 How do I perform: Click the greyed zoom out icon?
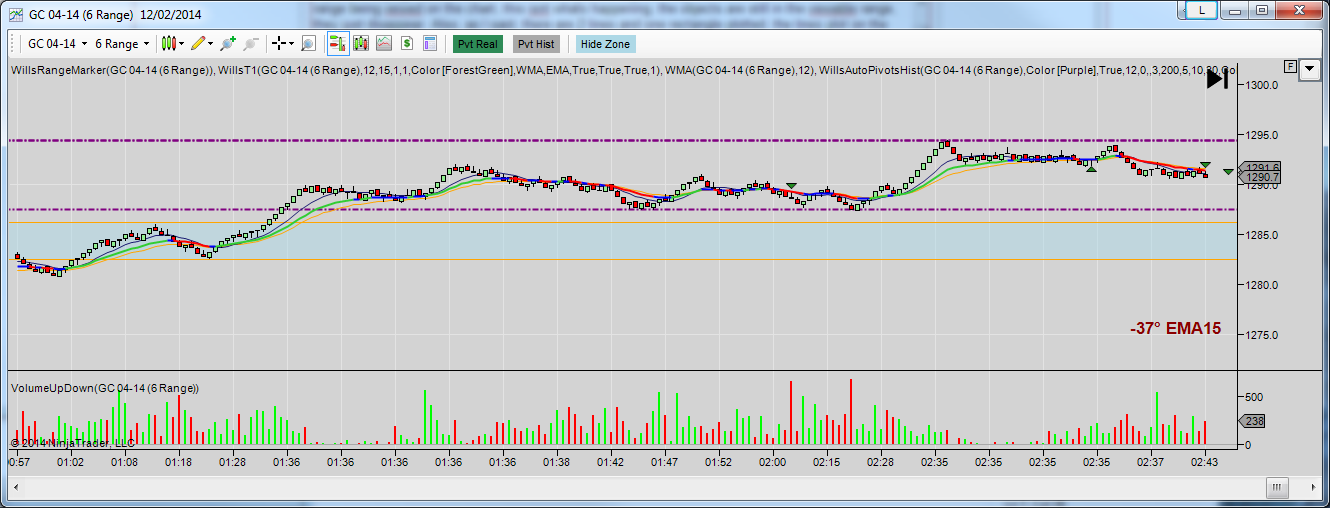click(x=251, y=44)
